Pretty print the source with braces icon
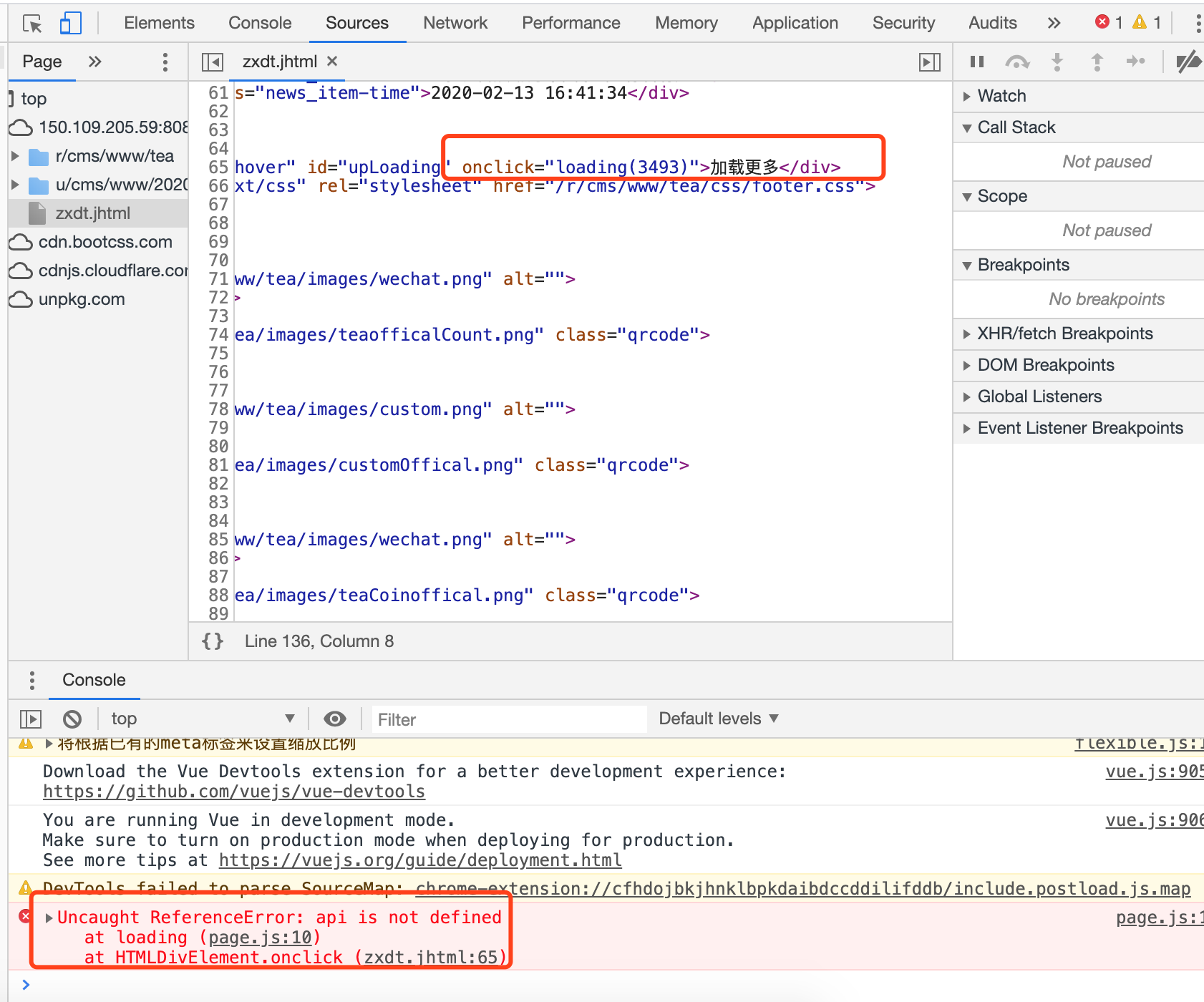Image resolution: width=1204 pixels, height=1002 pixels. 213,641
